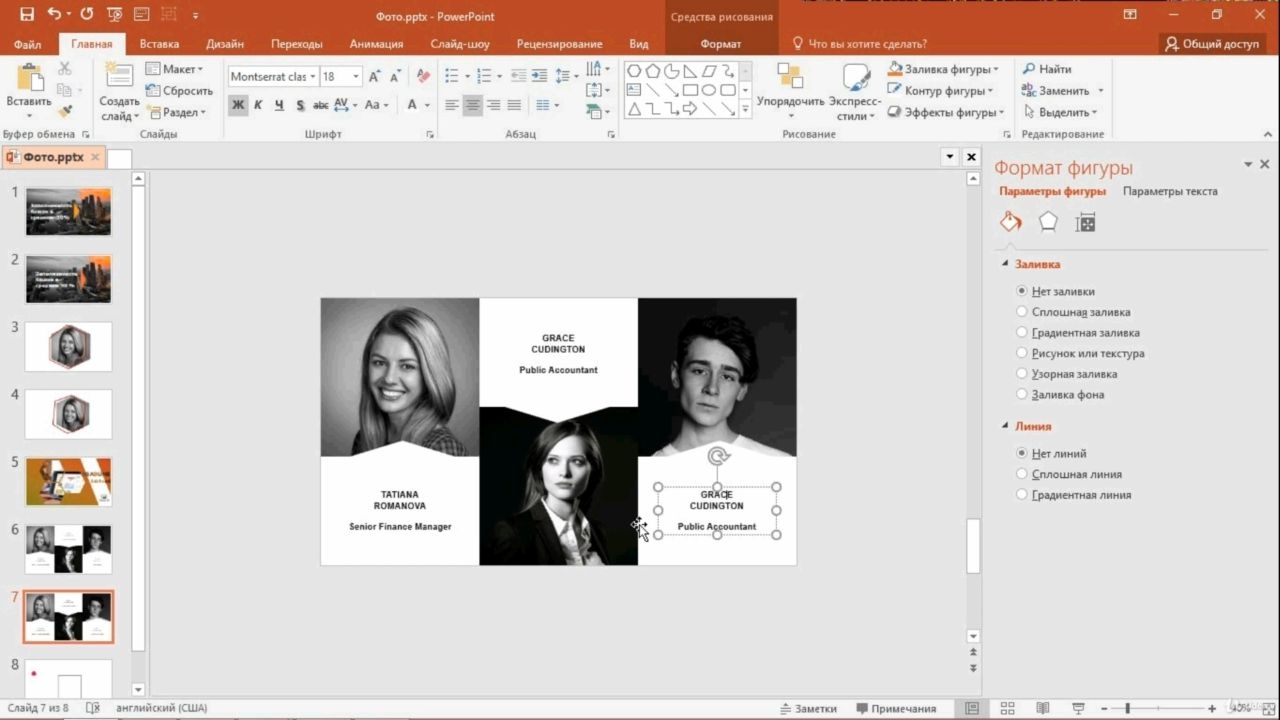1280x720 pixels.
Task: Collapse the Заливка section
Action: click(x=1006, y=264)
